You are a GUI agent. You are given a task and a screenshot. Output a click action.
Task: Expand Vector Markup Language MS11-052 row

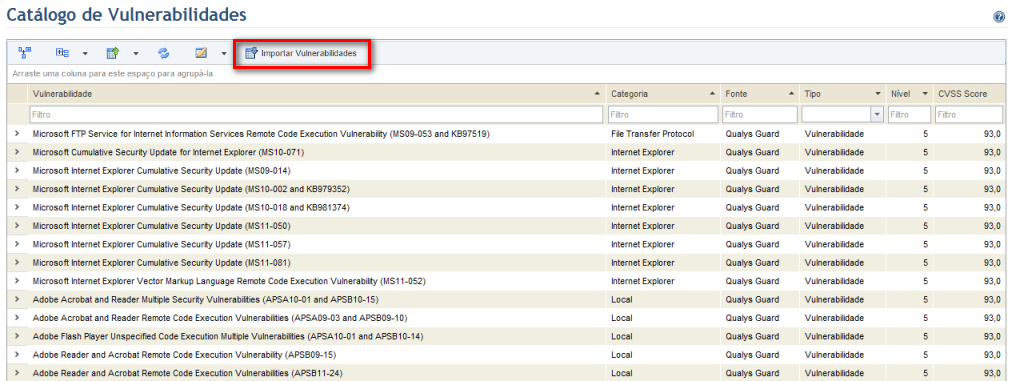[x=17, y=281]
